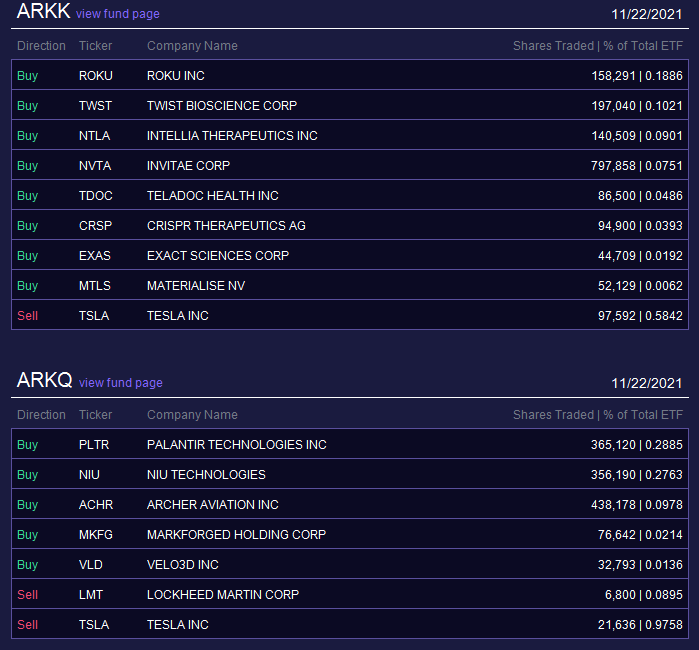Select the MKFG ticker cell
The height and width of the screenshot is (650, 699).
[x=96, y=535]
